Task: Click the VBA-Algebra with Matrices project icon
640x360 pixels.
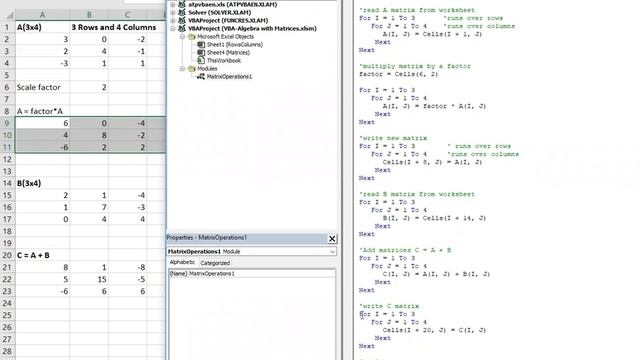Action: pyautogui.click(x=182, y=29)
